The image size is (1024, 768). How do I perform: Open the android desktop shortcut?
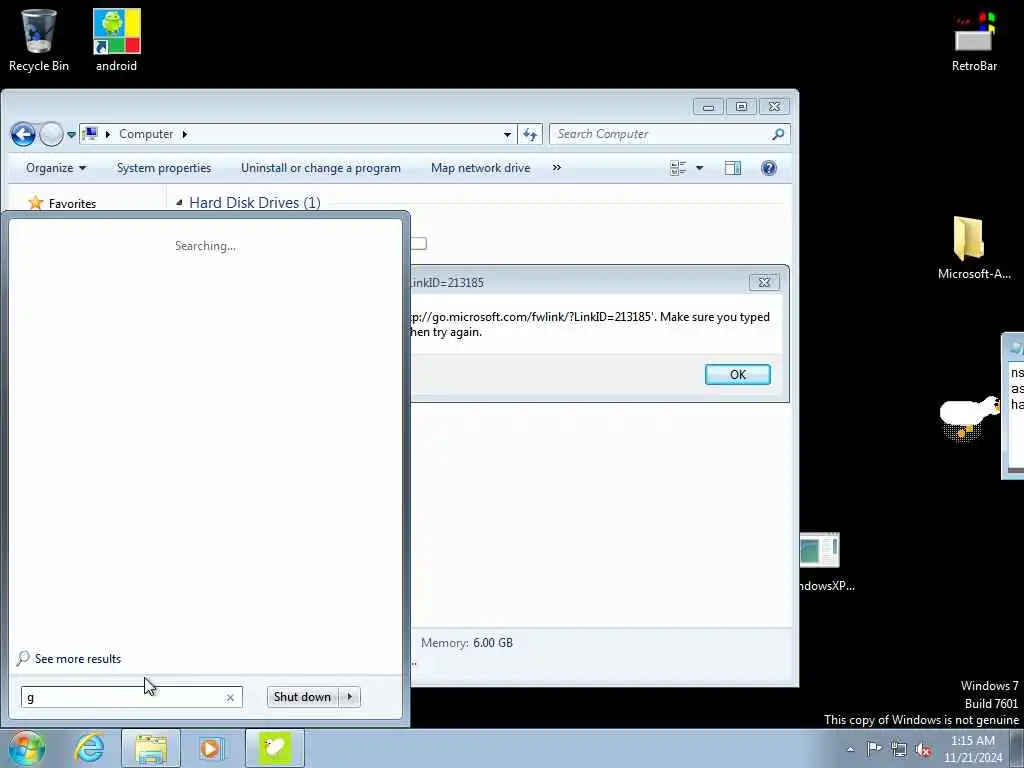116,40
